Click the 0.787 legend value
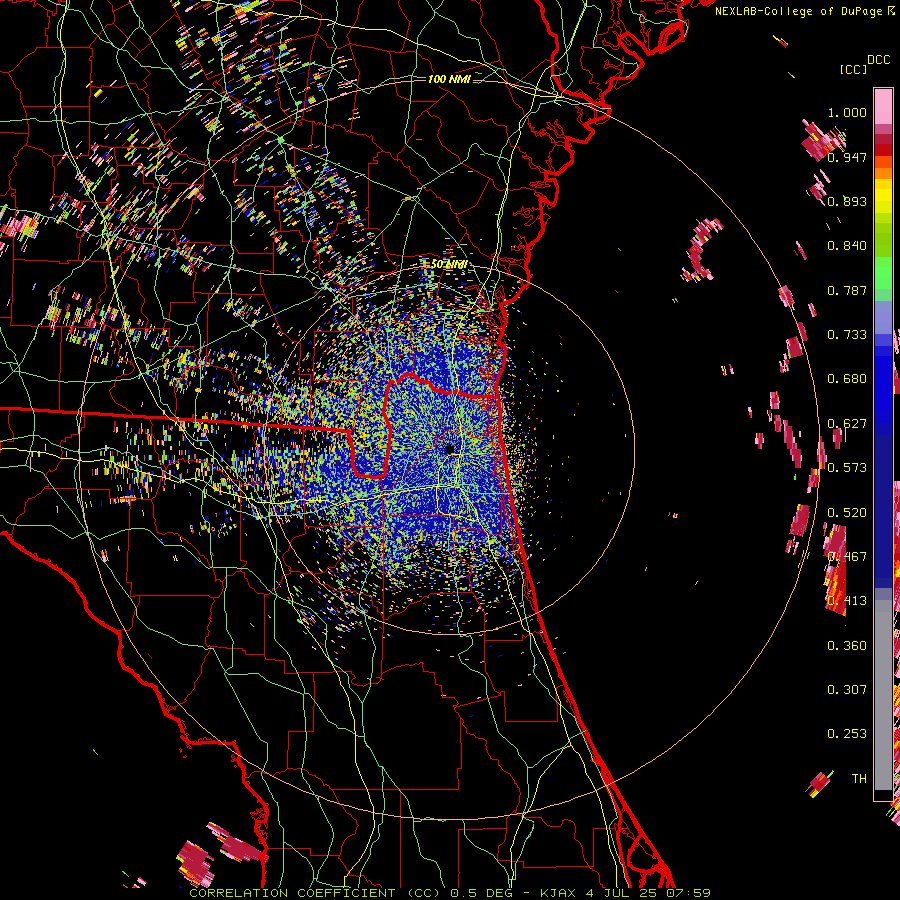This screenshot has width=900, height=900. coord(847,290)
